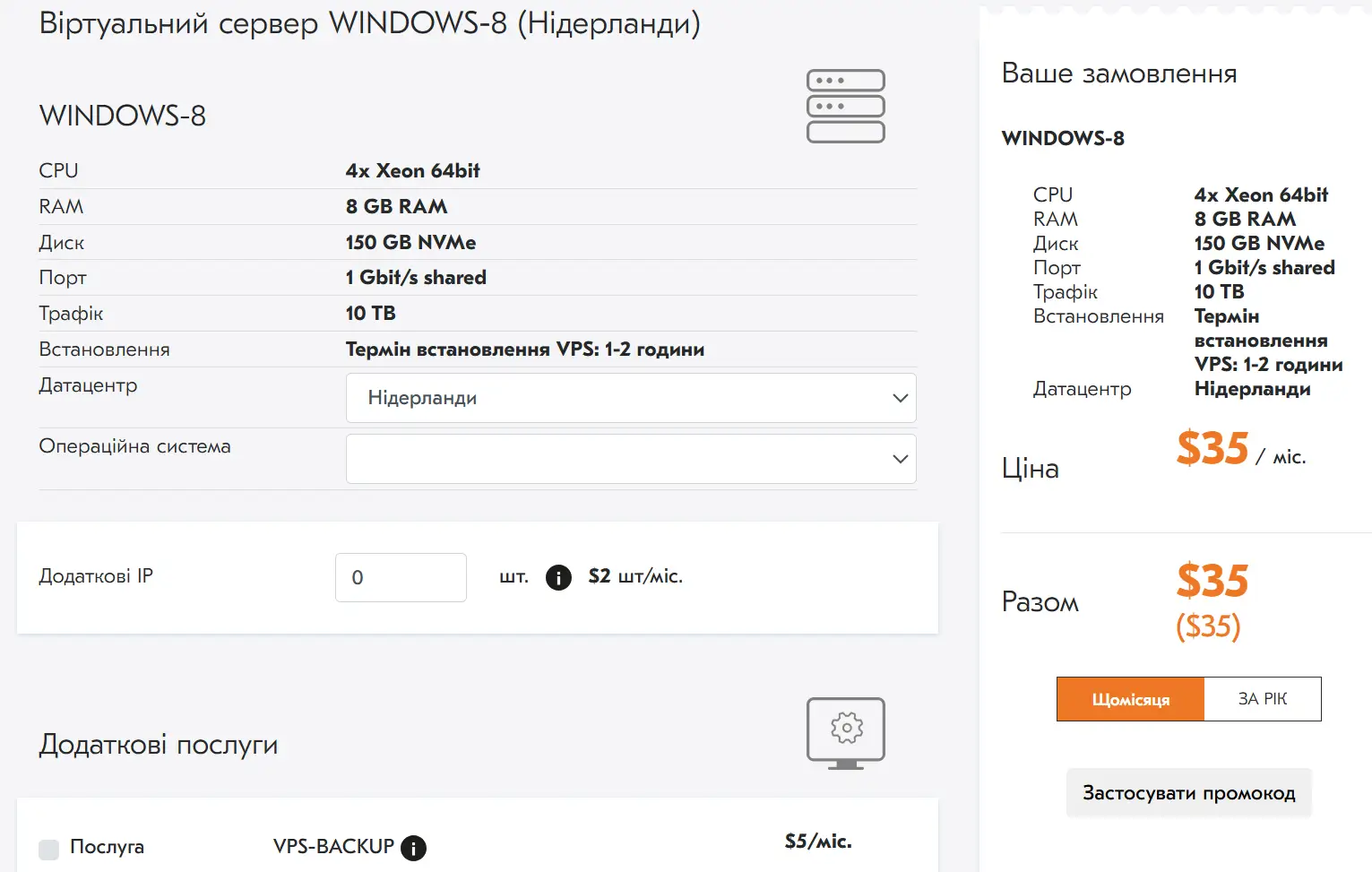Switch to ЗА РІК billing period
The width and height of the screenshot is (1372, 872).
[1262, 699]
